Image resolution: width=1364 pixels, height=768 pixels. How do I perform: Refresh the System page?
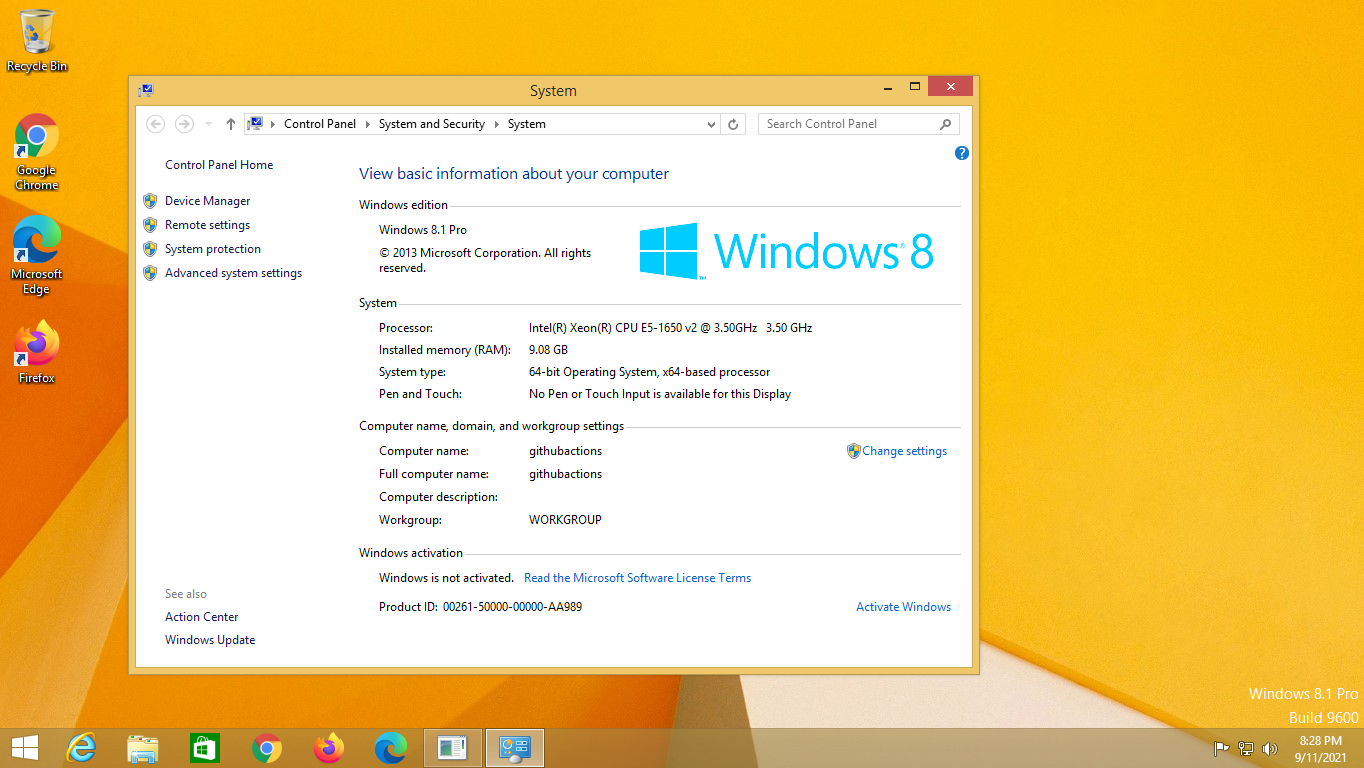pyautogui.click(x=733, y=124)
